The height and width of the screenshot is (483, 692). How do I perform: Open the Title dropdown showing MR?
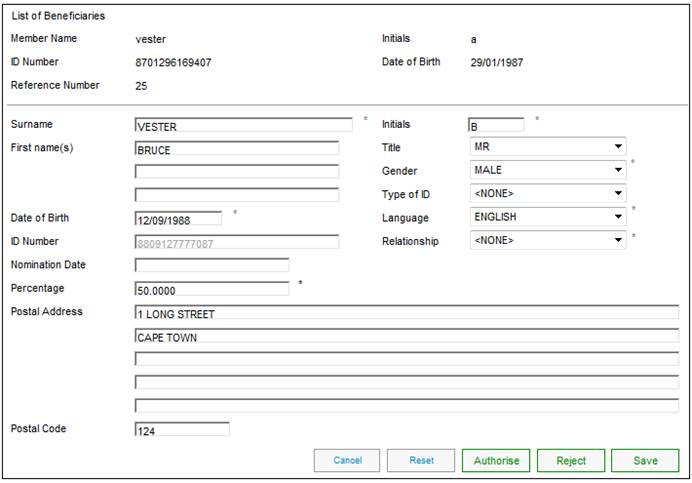[x=547, y=146]
